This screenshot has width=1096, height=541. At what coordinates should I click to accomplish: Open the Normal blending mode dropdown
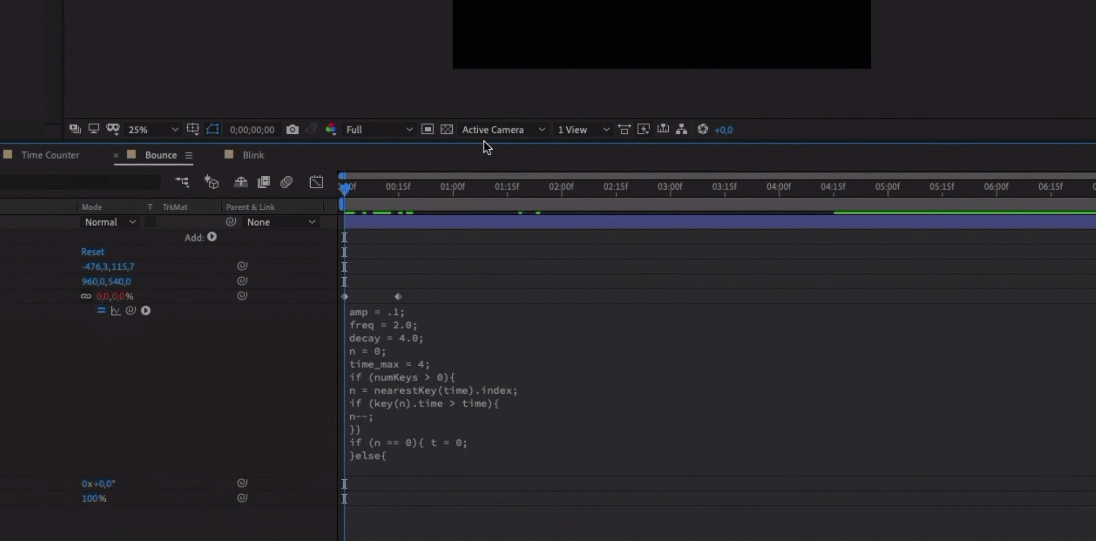click(110, 222)
